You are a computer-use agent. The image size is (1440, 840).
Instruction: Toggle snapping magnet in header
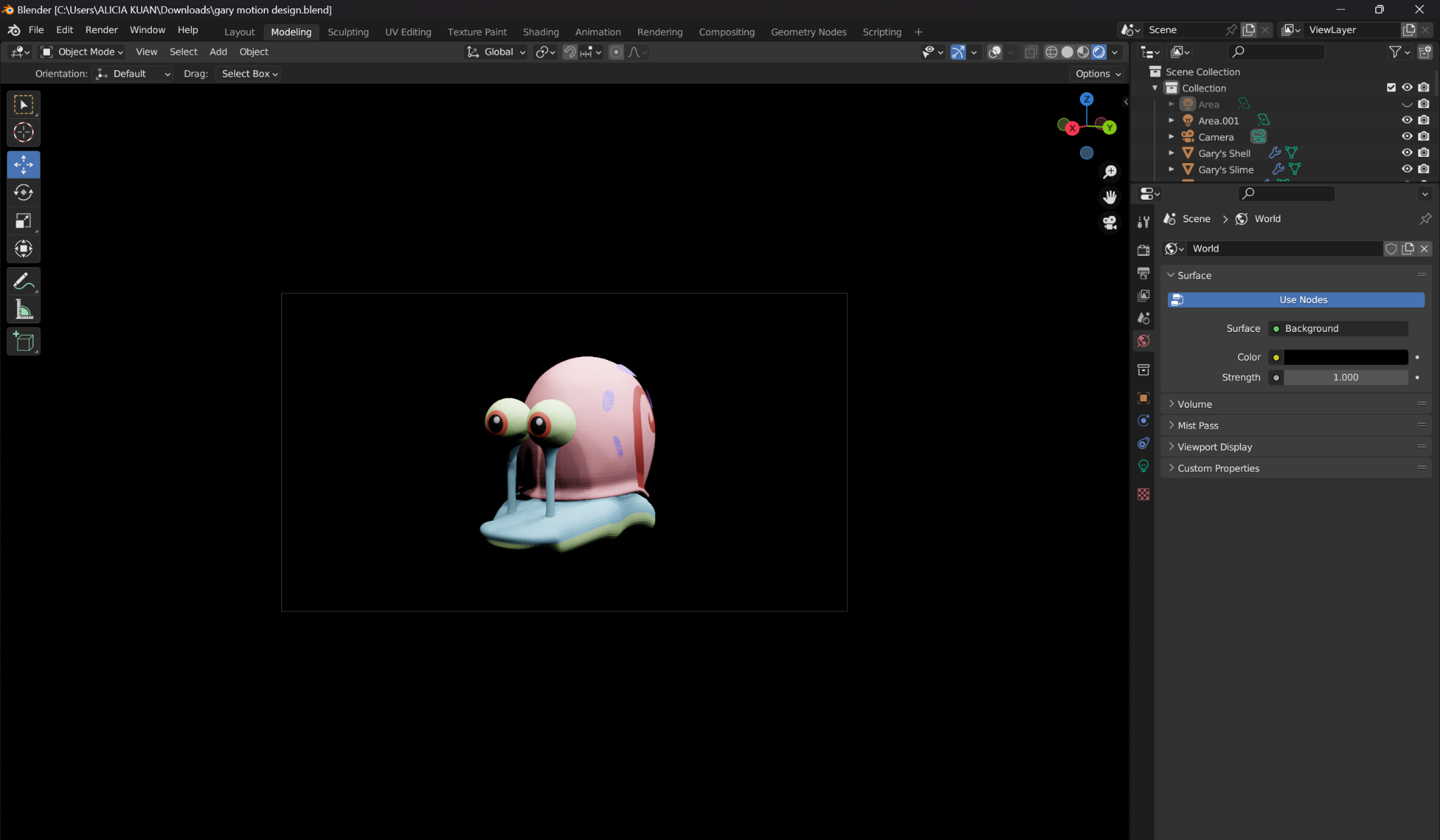point(570,52)
